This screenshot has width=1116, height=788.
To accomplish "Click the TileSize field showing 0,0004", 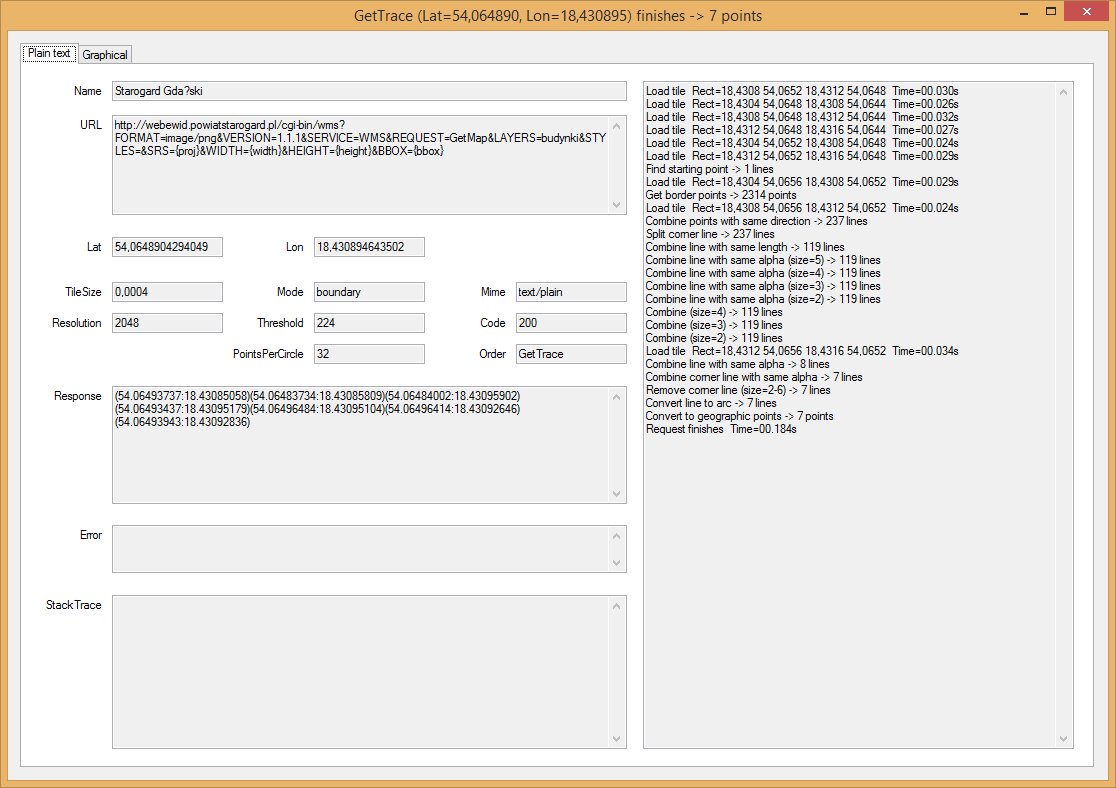I will (x=165, y=291).
